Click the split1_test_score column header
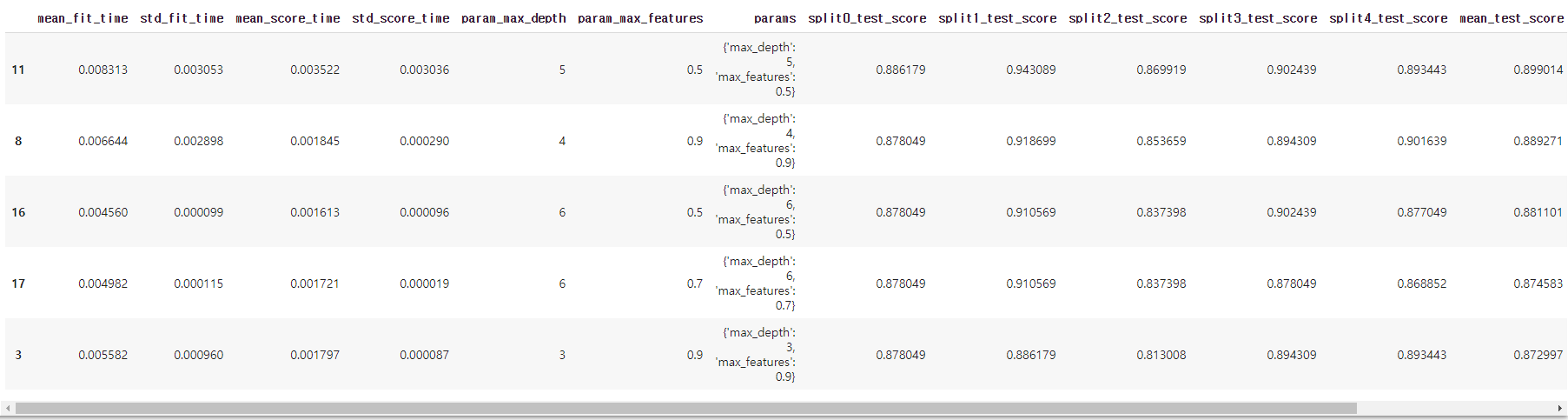The width and height of the screenshot is (1568, 420). click(x=997, y=18)
